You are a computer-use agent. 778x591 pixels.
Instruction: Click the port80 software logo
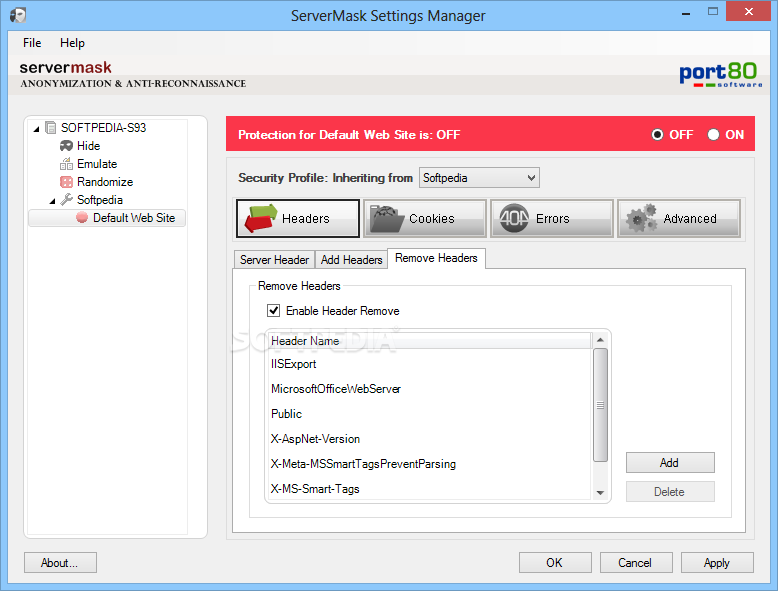click(720, 75)
